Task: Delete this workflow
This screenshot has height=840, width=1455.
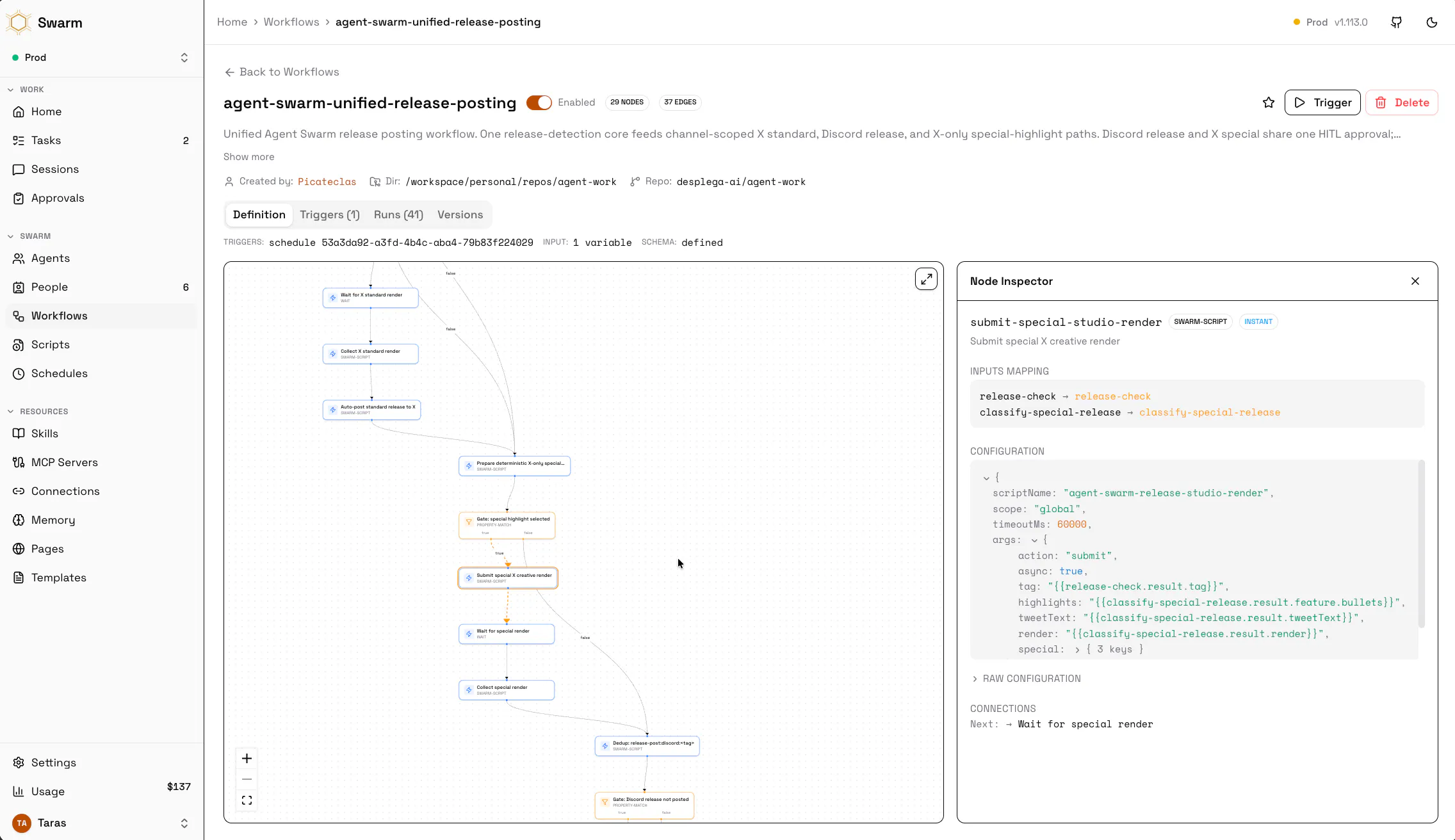Action: tap(1402, 102)
